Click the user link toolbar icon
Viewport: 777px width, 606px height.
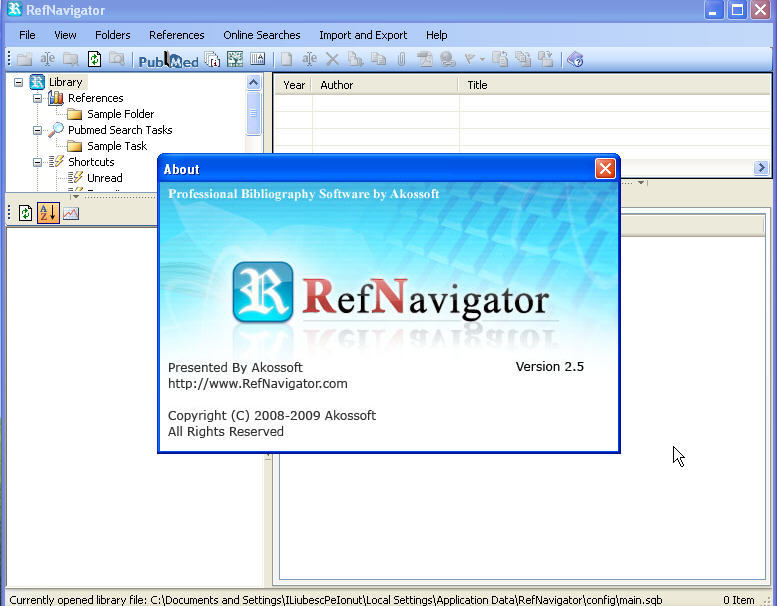[447, 59]
